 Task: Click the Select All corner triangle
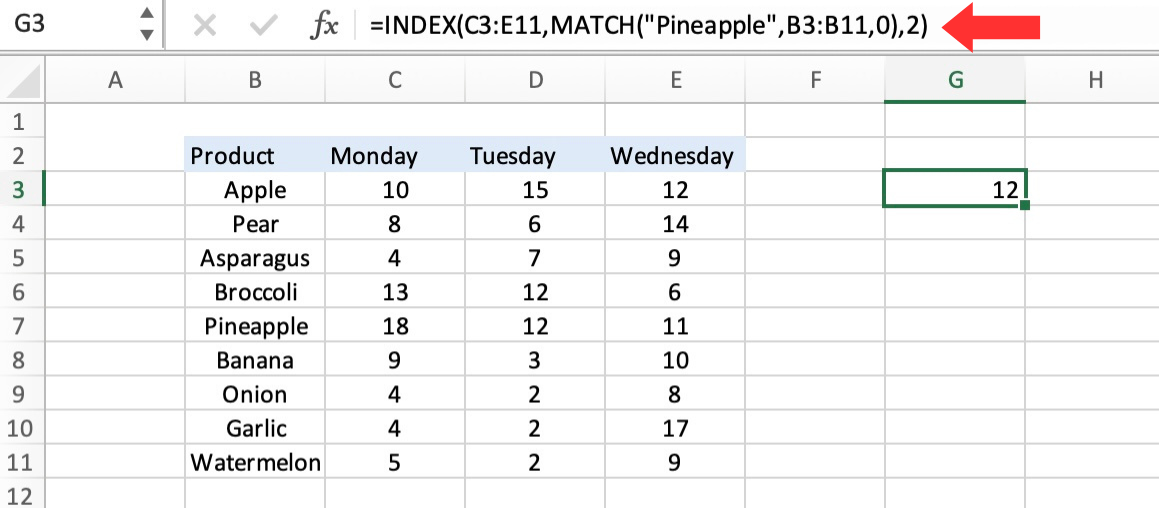coord(23,79)
